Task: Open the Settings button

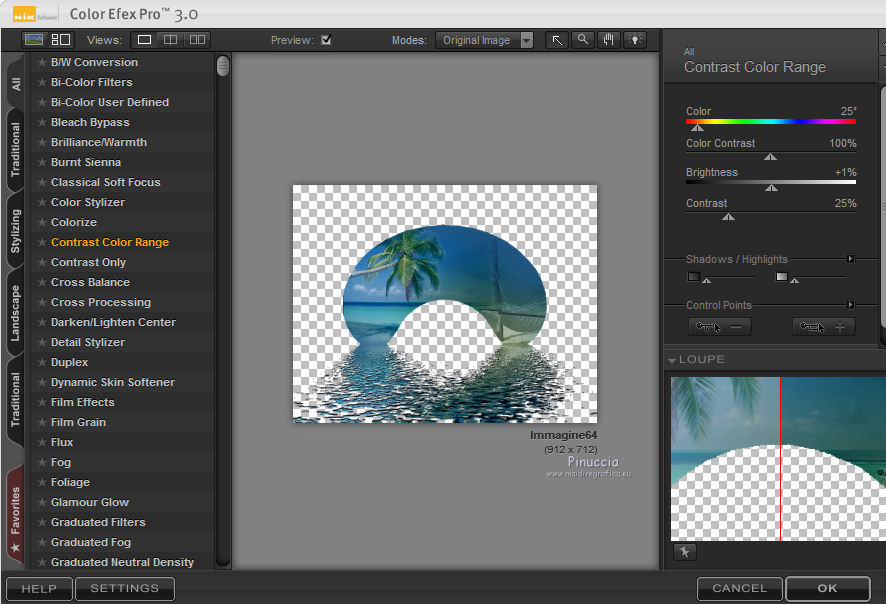Action: coord(125,589)
